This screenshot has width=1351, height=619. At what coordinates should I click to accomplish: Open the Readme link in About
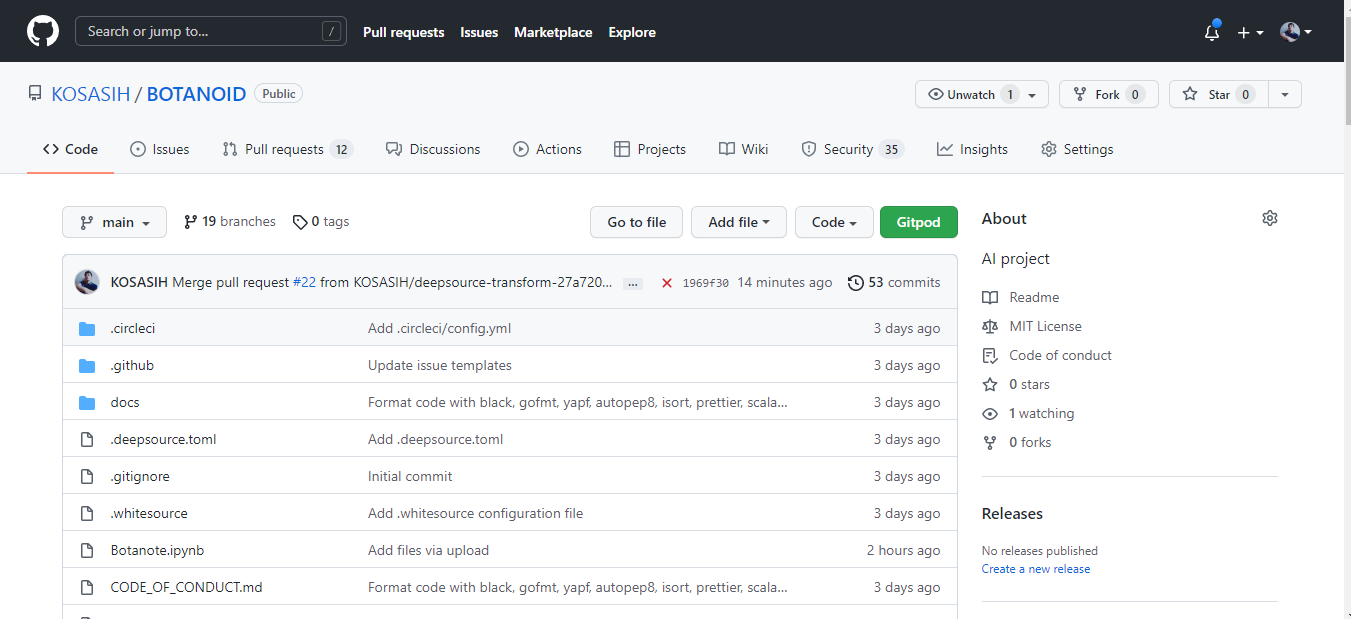click(x=1021, y=297)
